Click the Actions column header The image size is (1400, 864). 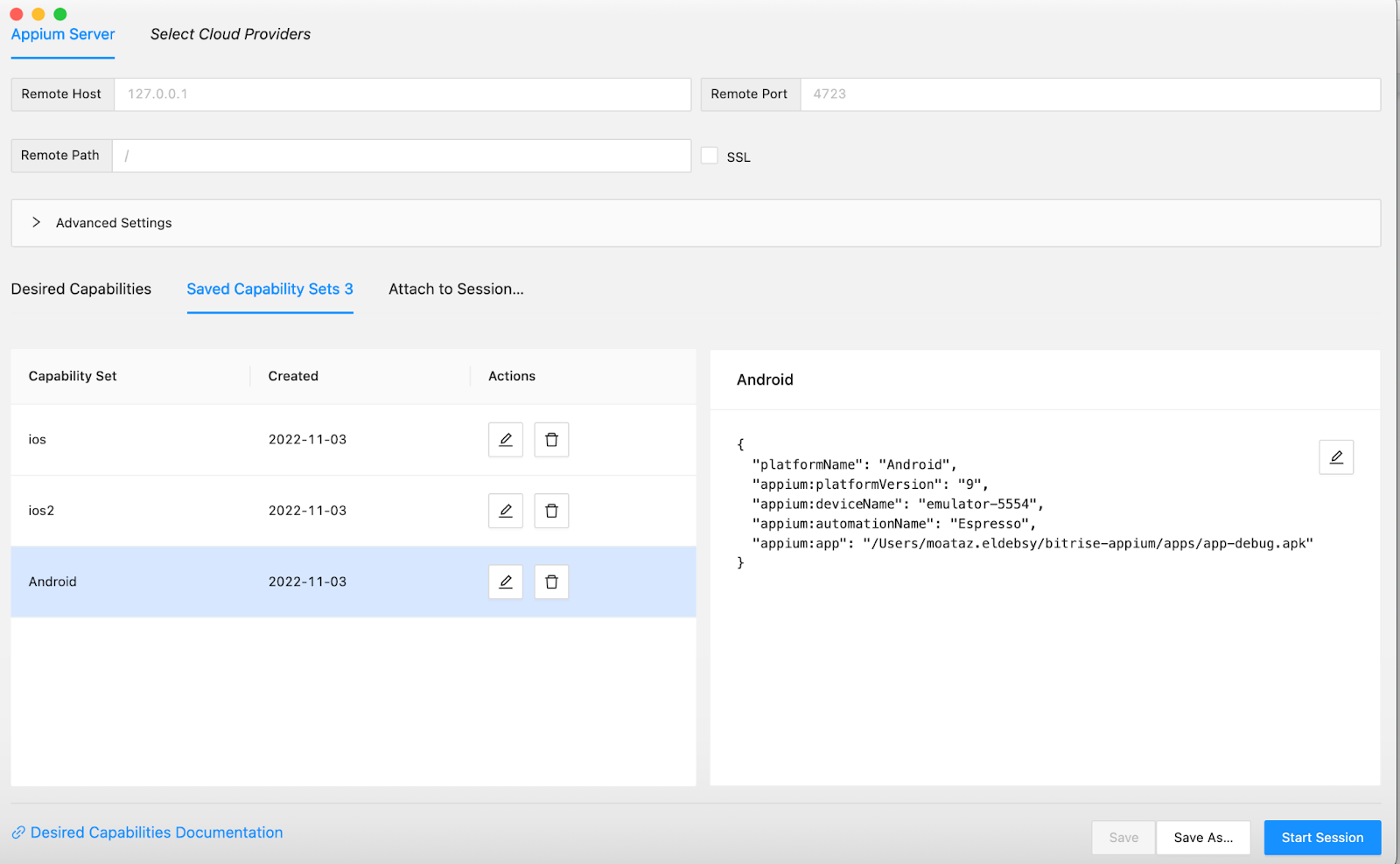pyautogui.click(x=512, y=376)
